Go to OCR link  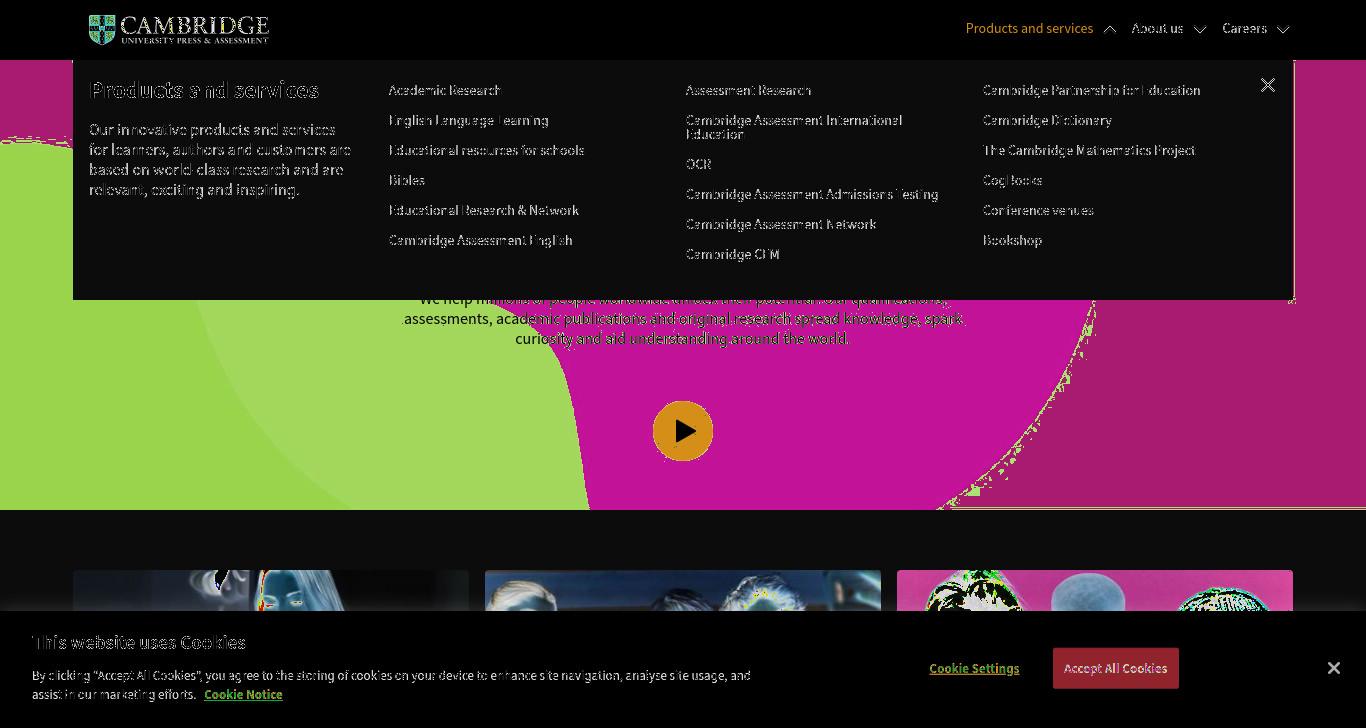tap(698, 164)
